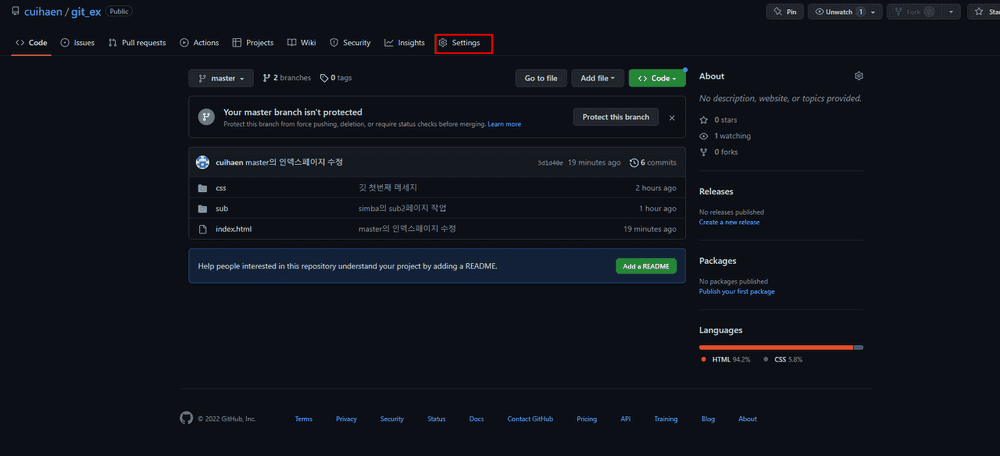Click the Fork button

pyautogui.click(x=915, y=12)
